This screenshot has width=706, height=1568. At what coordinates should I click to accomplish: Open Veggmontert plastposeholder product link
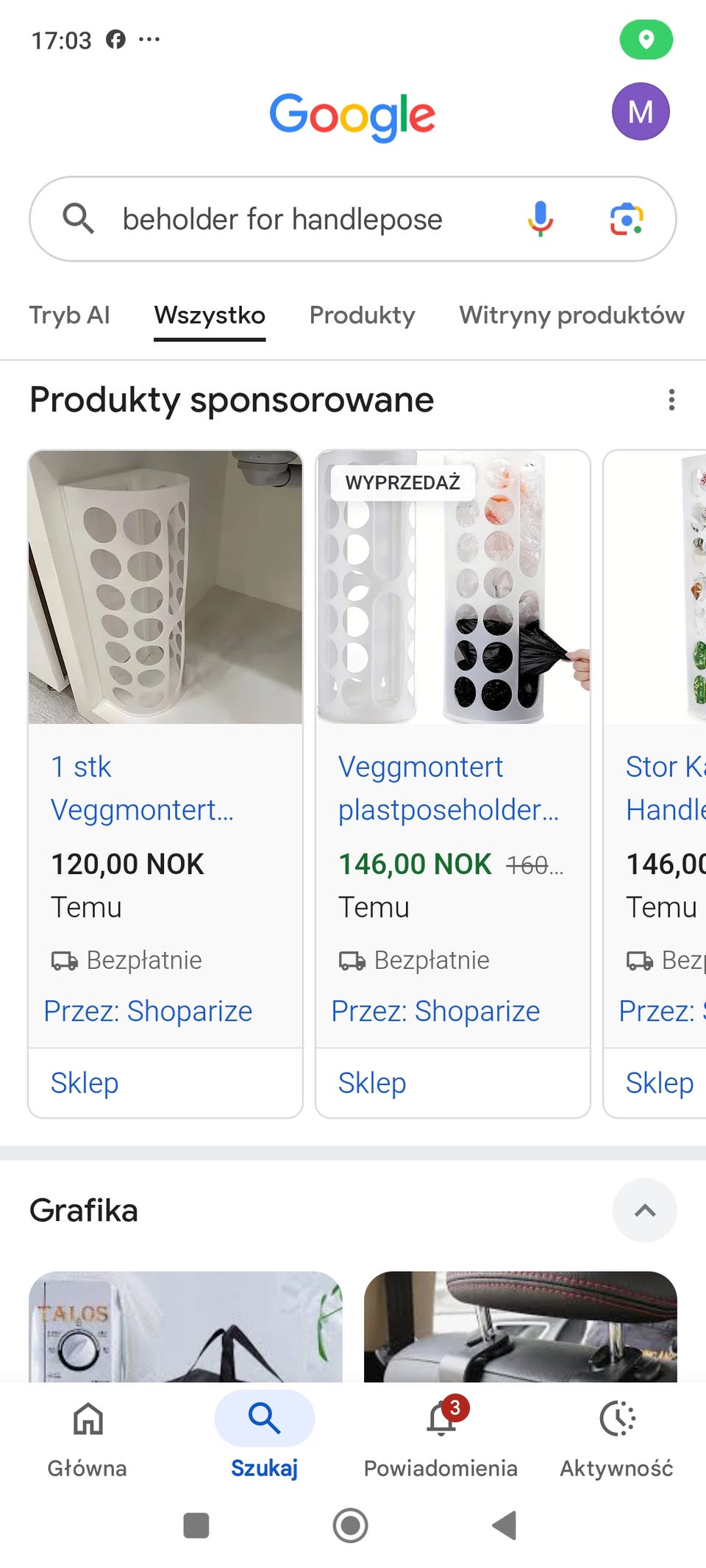(x=448, y=788)
